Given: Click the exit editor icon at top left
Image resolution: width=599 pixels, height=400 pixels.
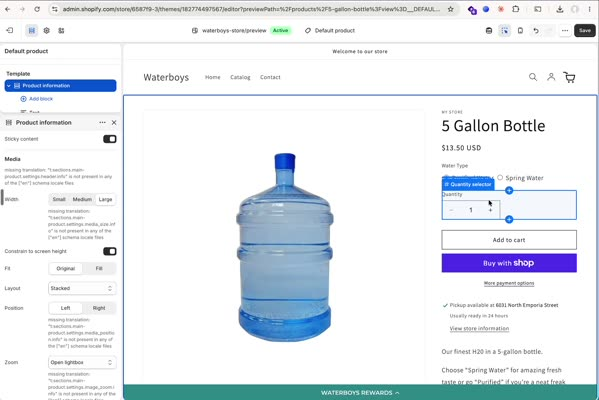Looking at the screenshot, I should 10,31.
